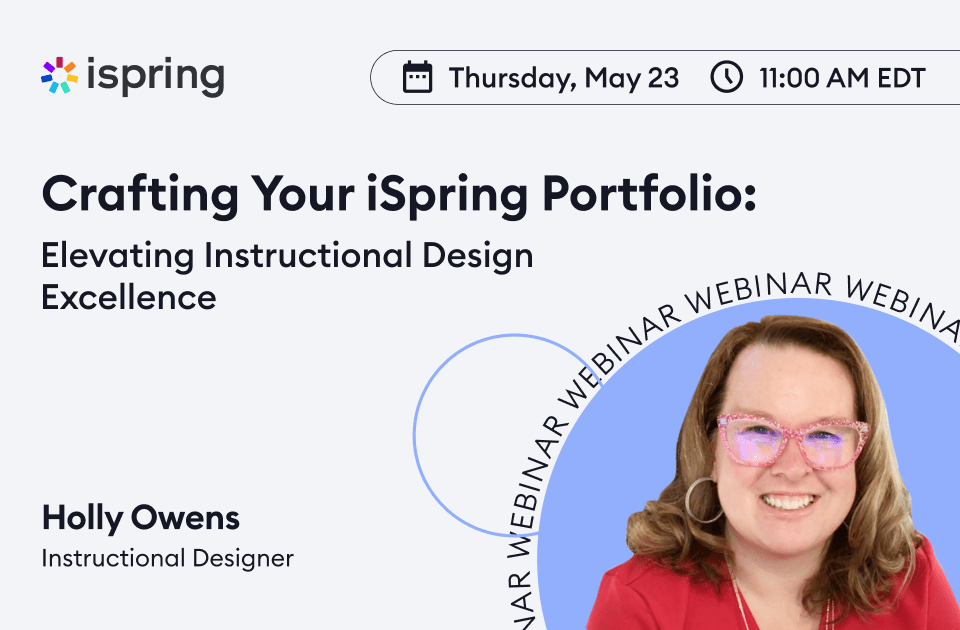The height and width of the screenshot is (630, 960).
Task: Click the word Excellence in the subtitle
Action: (x=128, y=297)
